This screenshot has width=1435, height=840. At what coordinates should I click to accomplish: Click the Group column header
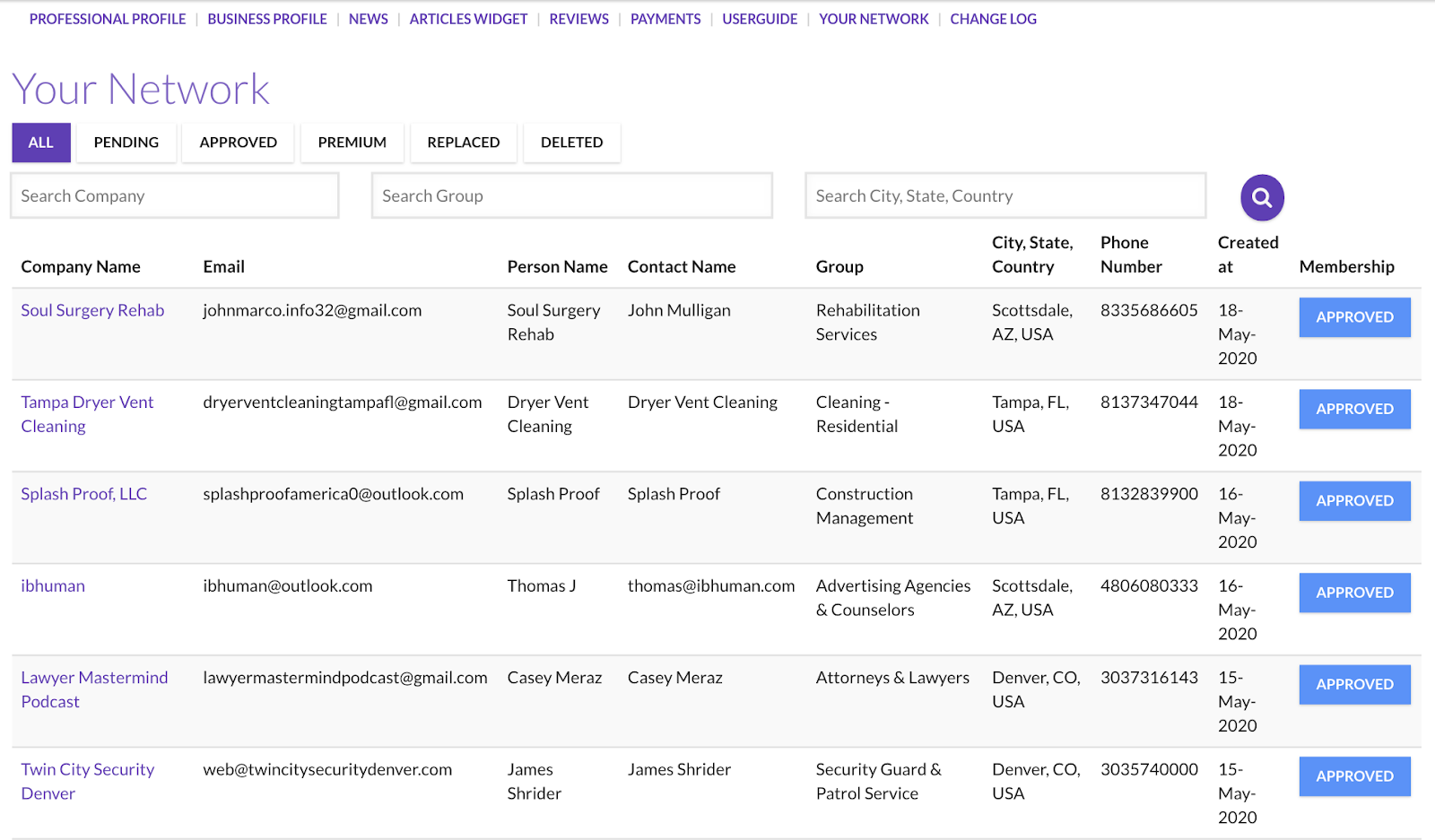[x=839, y=266]
